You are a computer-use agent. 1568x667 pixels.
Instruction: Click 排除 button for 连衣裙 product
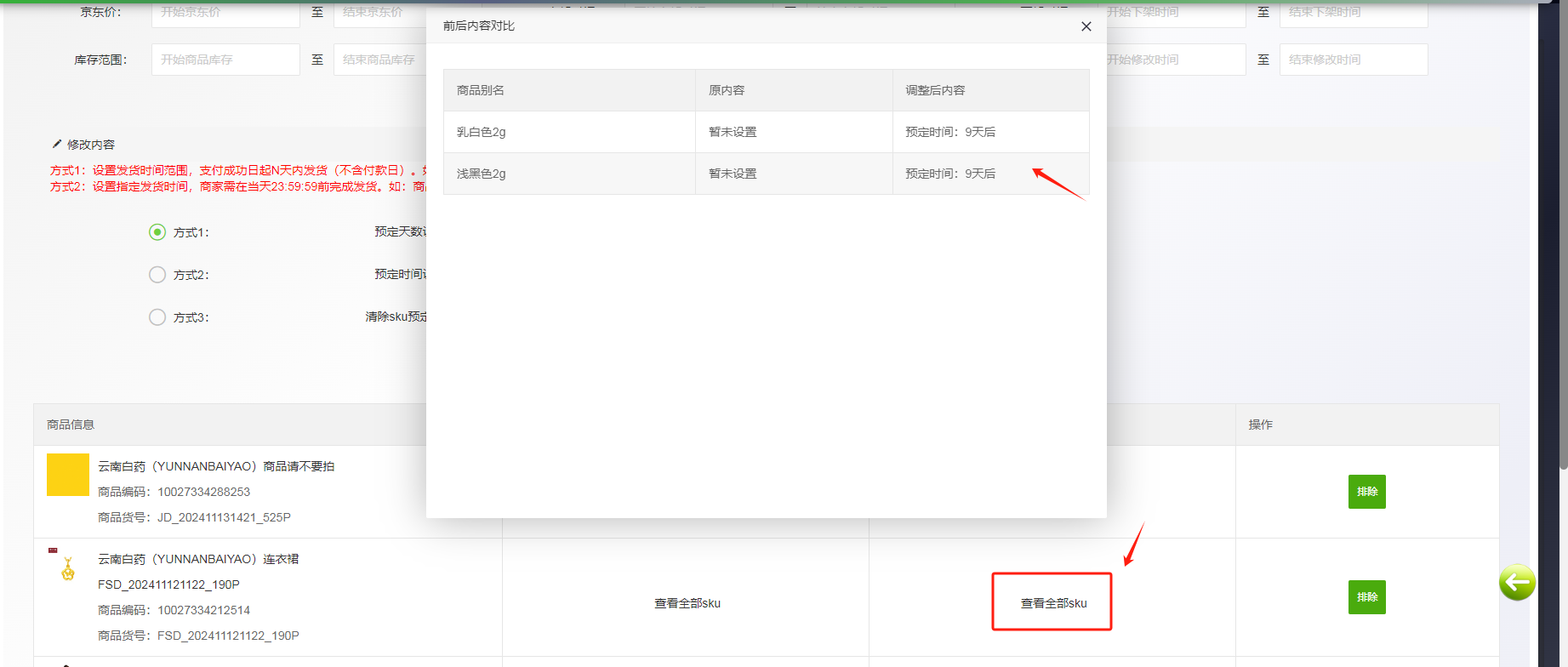pyautogui.click(x=1366, y=597)
